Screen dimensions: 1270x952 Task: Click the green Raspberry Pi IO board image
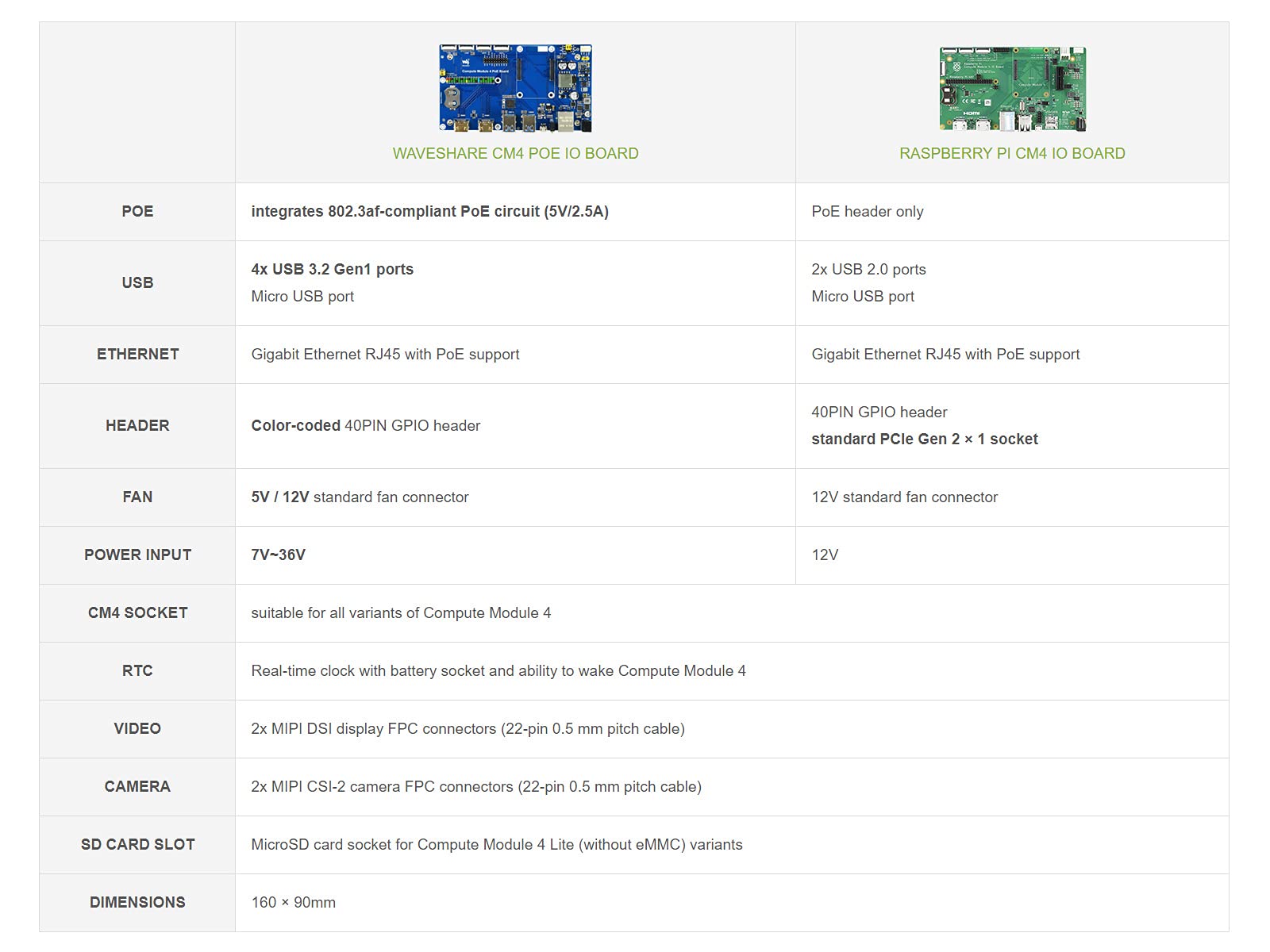[x=1012, y=89]
